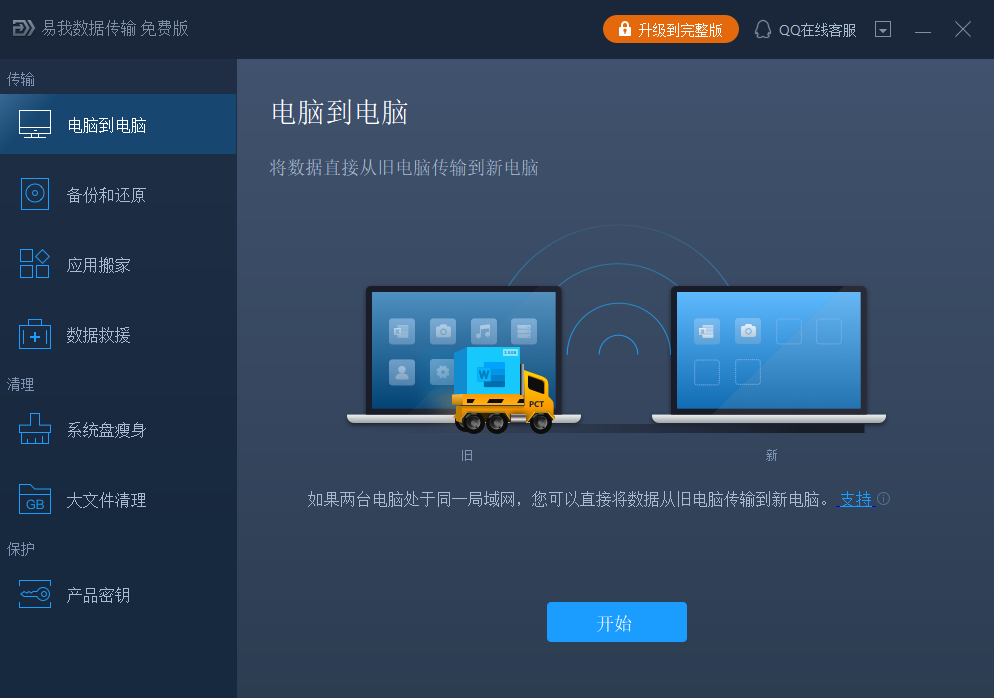994x698 pixels.
Task: Click the info icon next to 支持
Action: (x=884, y=499)
